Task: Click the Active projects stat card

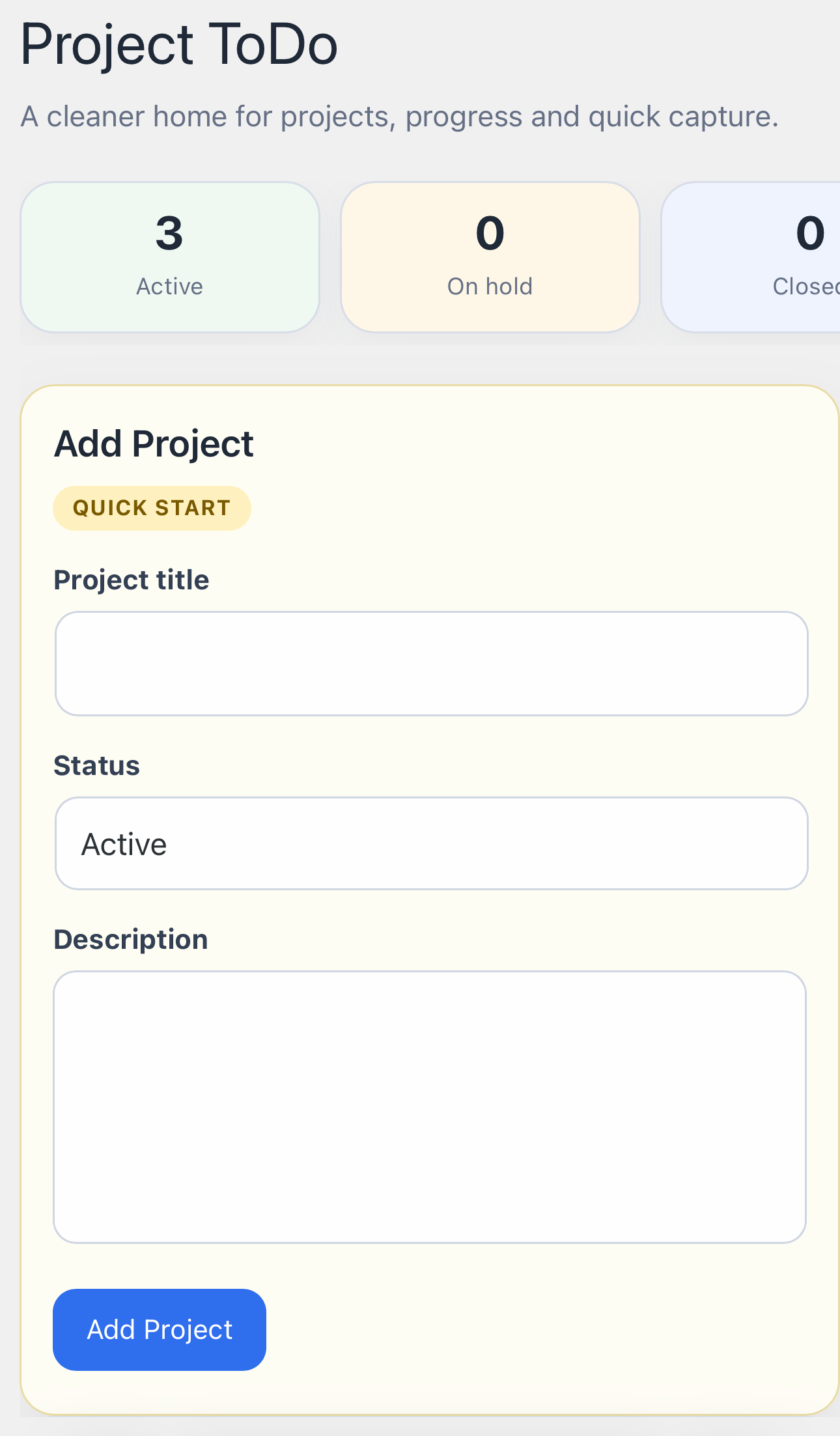Action: coord(169,255)
